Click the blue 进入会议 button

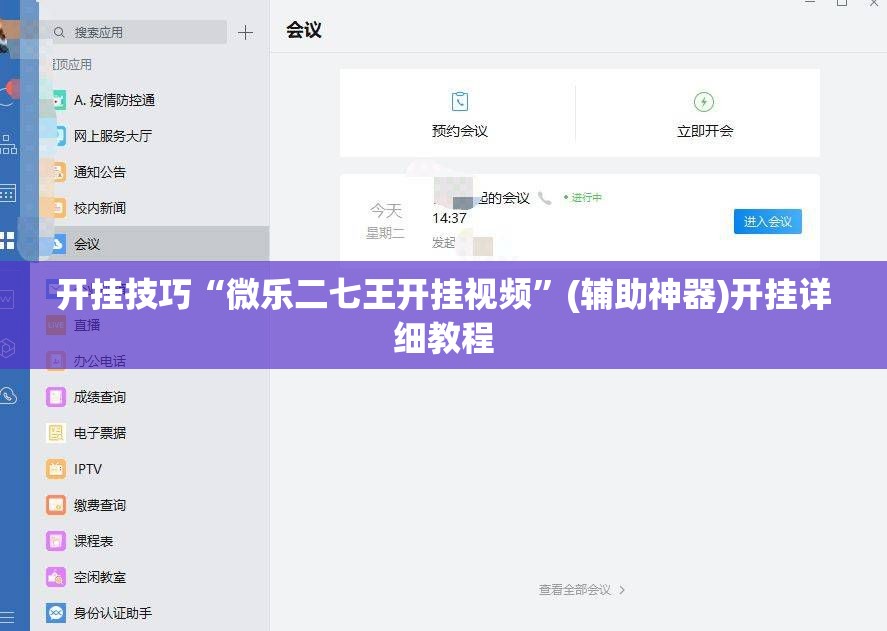click(768, 221)
